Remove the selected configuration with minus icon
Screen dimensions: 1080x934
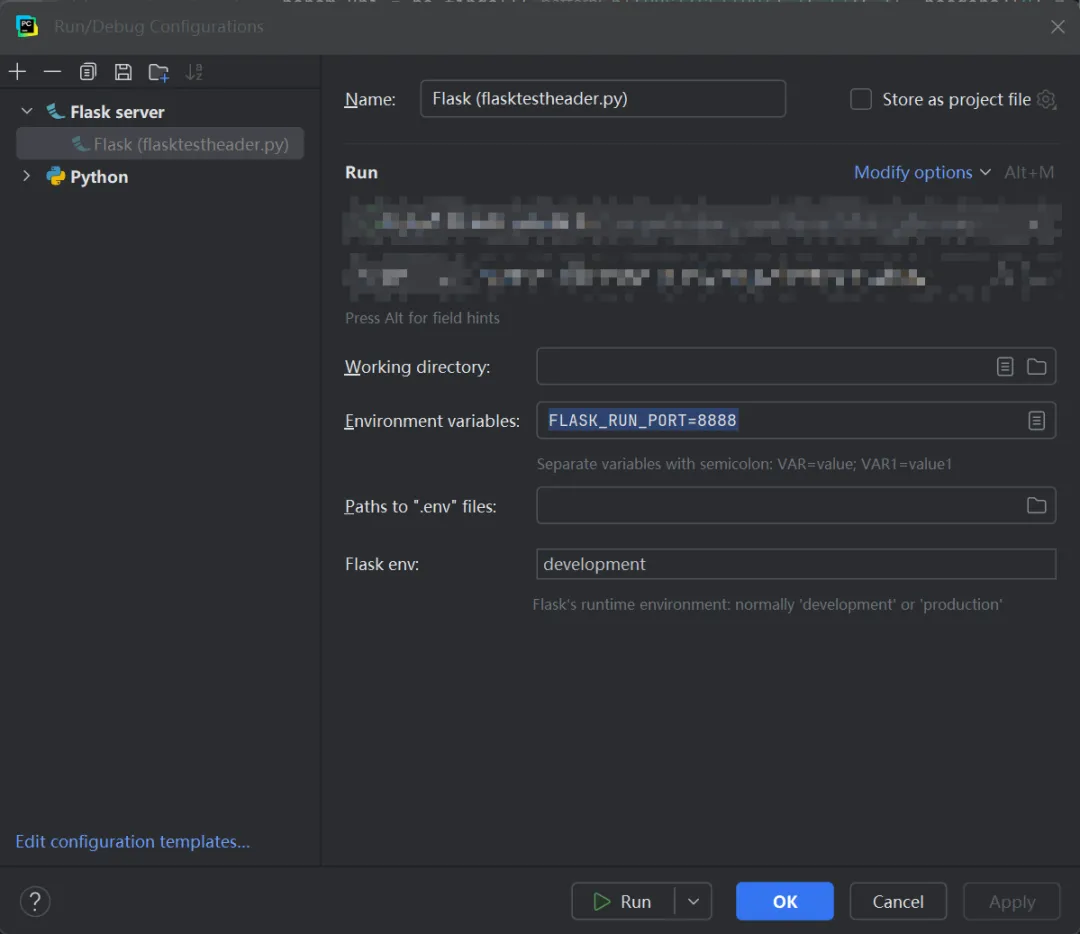(52, 72)
